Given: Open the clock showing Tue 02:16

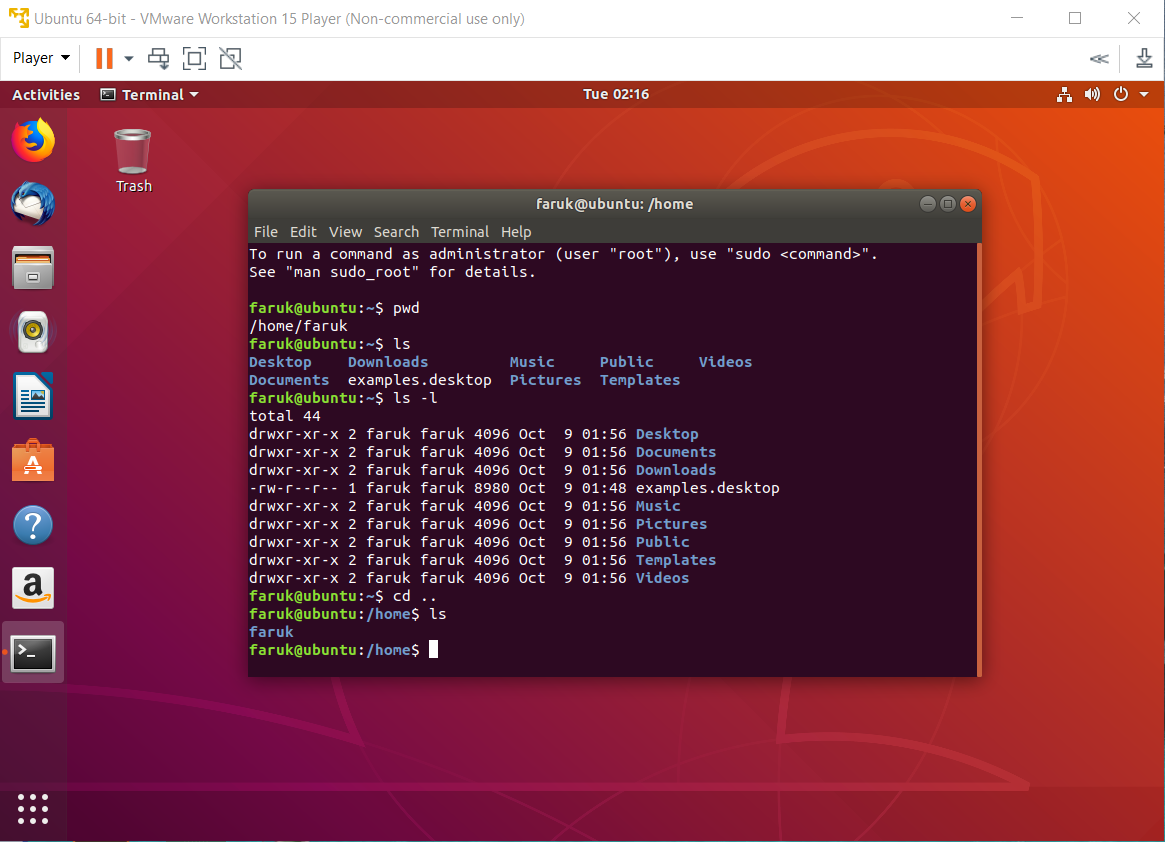Looking at the screenshot, I should pos(616,94).
